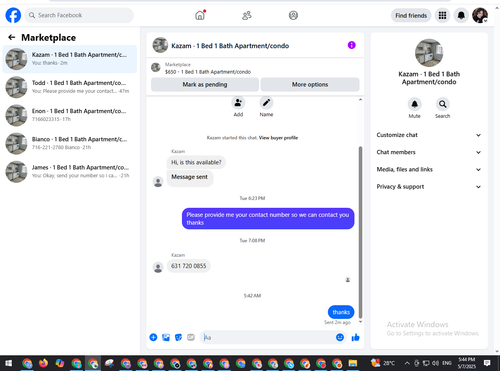This screenshot has height=371, width=500.
Task: Click the GIF icon in composer
Action: point(191,337)
